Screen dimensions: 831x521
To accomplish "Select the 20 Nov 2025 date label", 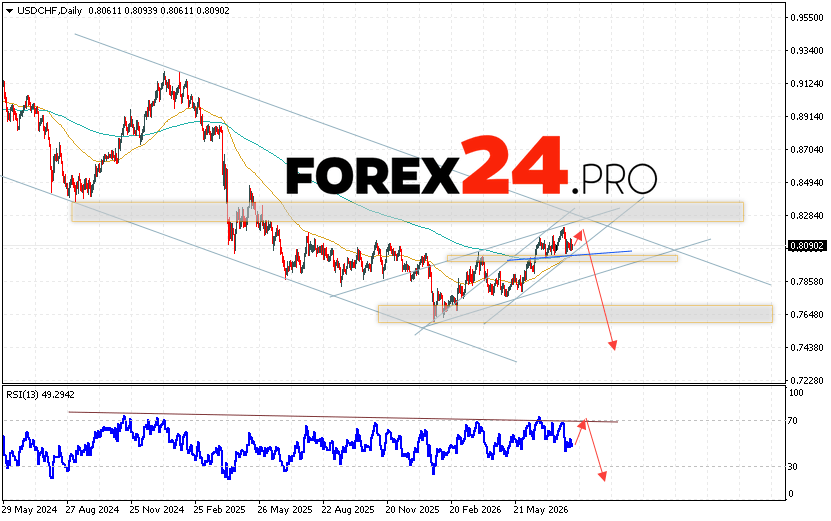I will click(x=412, y=509).
